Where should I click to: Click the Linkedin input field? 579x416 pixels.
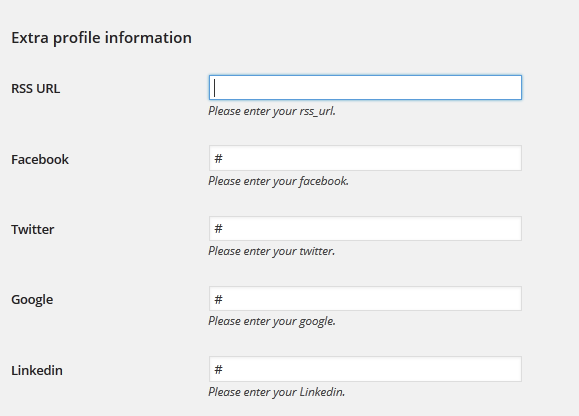(x=365, y=369)
